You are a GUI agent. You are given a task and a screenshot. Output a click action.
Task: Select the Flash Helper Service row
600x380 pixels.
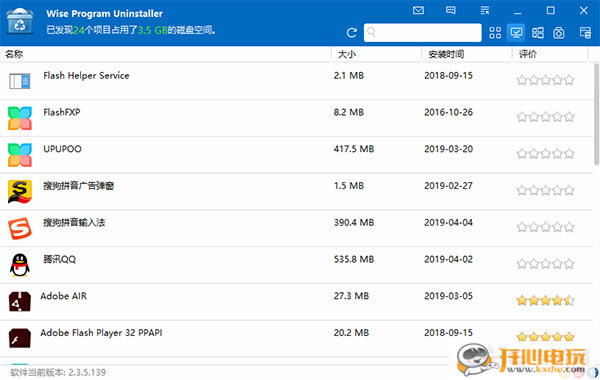point(297,81)
